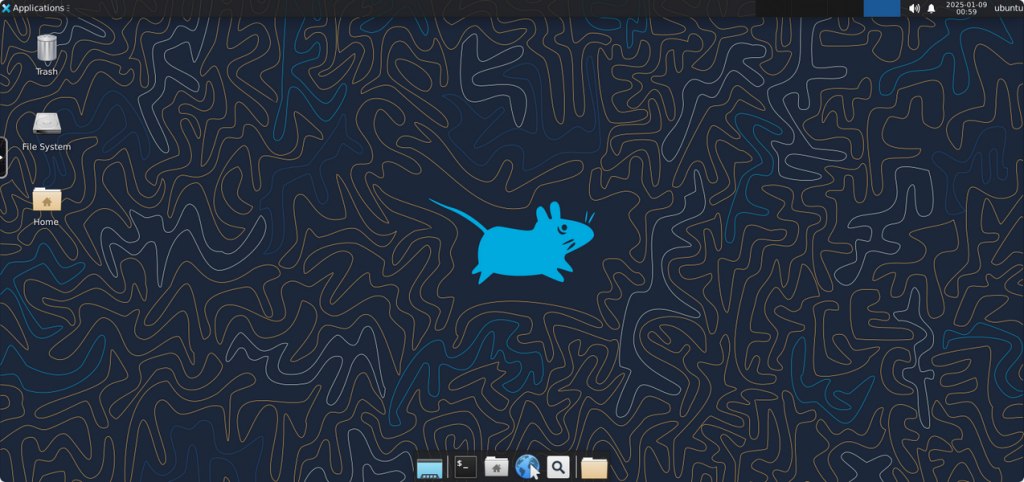Open the ubuntu user menu

[x=1008, y=8]
